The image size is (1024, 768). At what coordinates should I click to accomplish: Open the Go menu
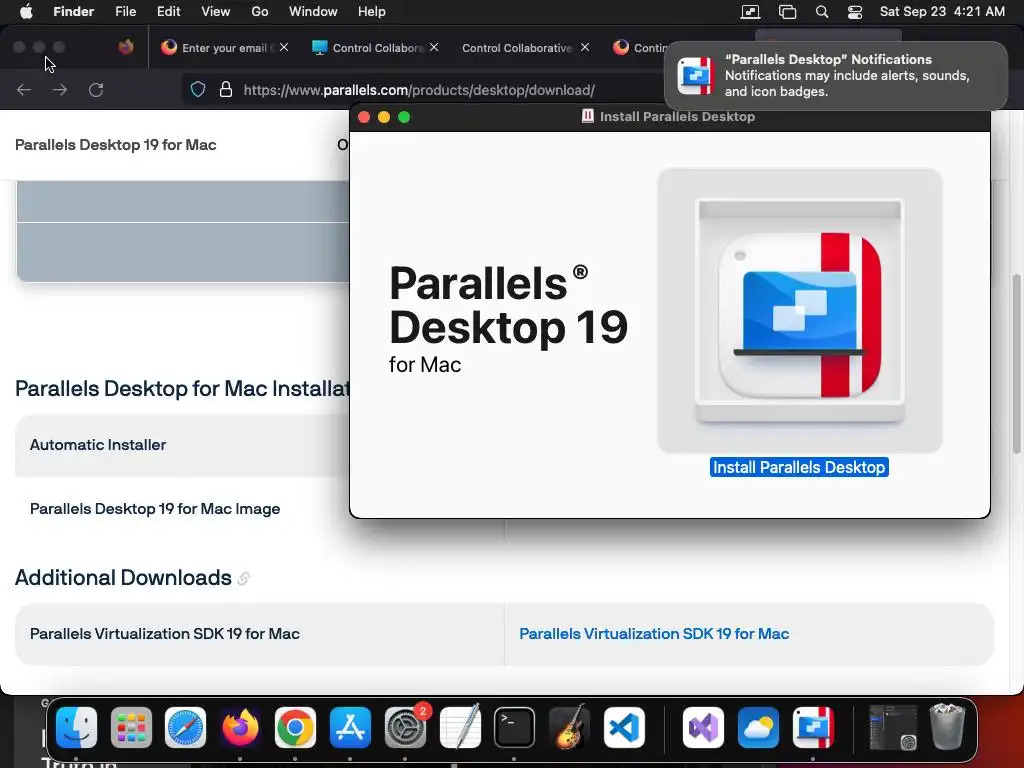[260, 12]
